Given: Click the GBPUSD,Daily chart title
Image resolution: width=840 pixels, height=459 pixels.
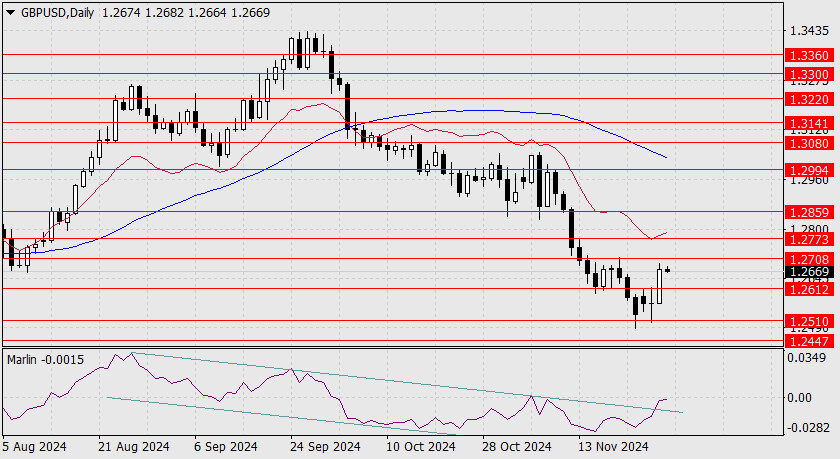Looking at the screenshot, I should point(58,13).
